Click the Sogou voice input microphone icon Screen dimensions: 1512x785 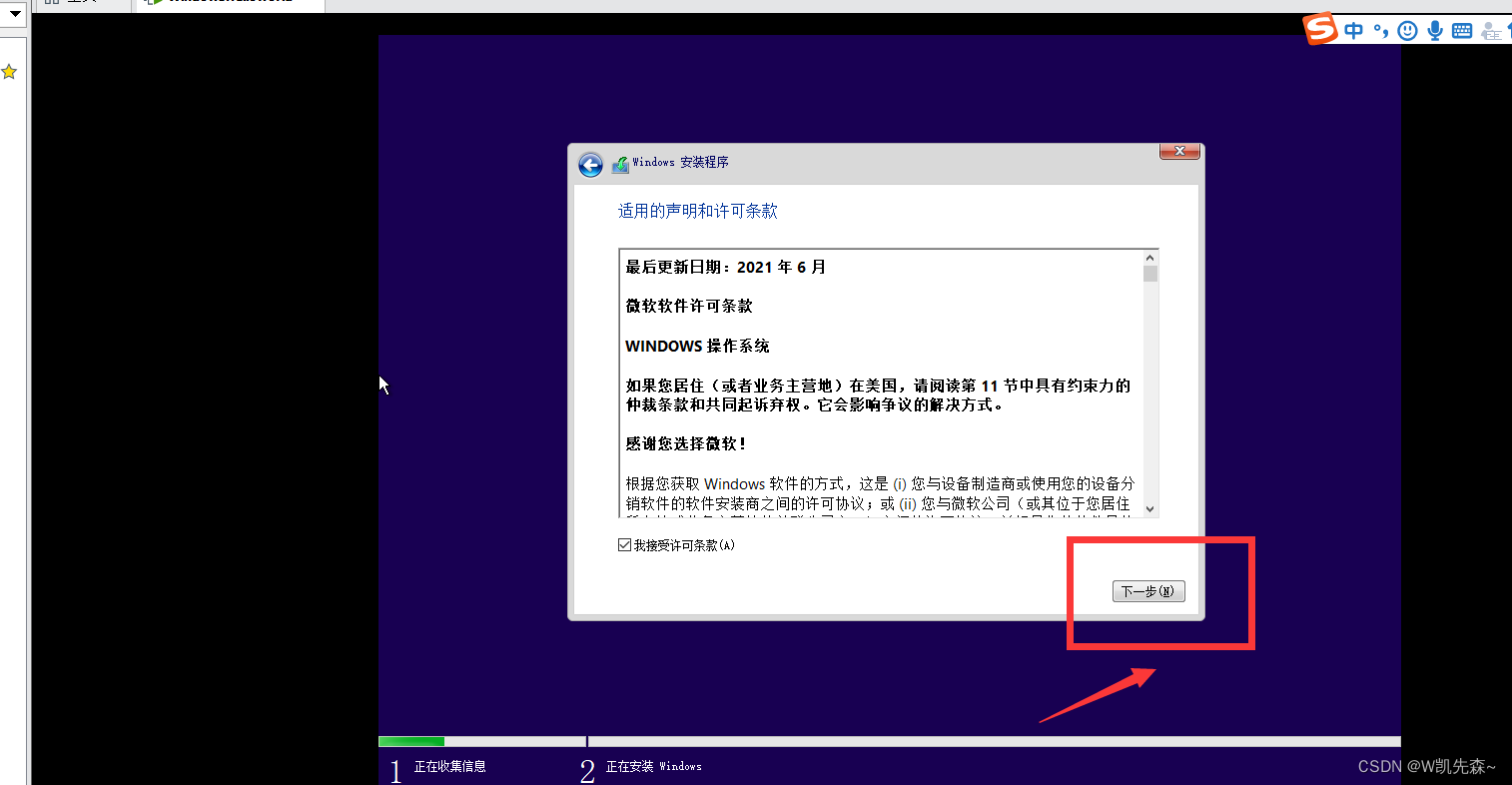pyautogui.click(x=1435, y=31)
